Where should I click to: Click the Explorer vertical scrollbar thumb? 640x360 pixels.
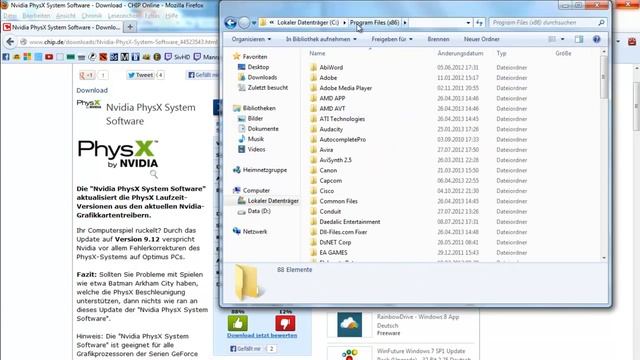pyautogui.click(x=604, y=78)
